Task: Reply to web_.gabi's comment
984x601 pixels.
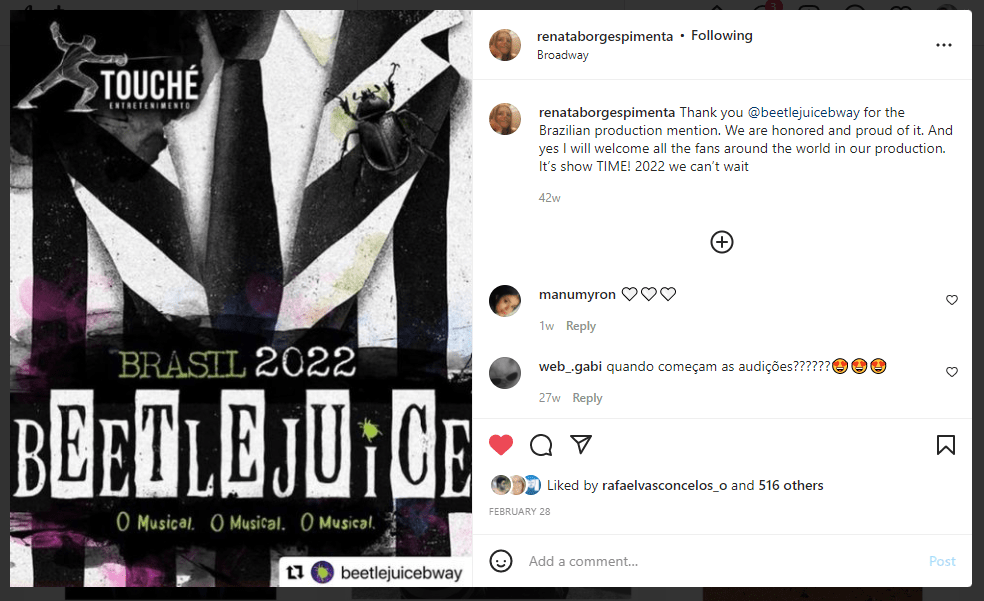Action: coord(587,398)
